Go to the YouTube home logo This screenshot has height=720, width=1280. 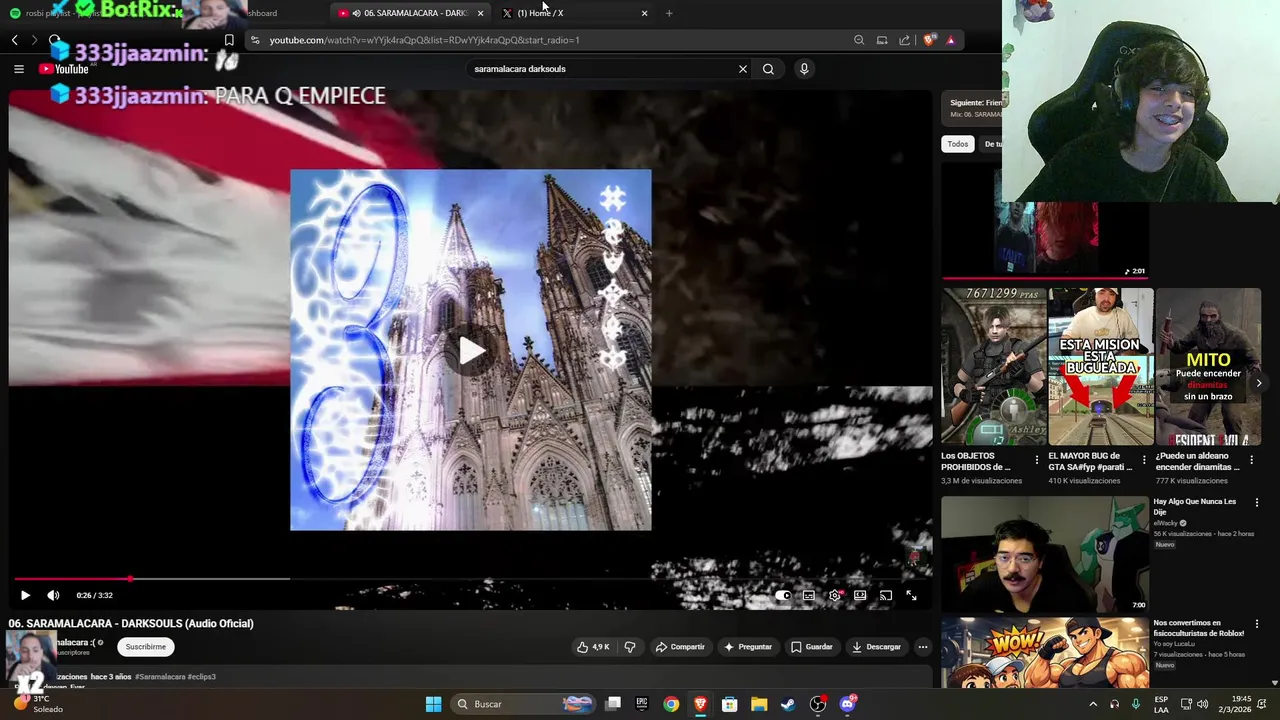click(64, 69)
